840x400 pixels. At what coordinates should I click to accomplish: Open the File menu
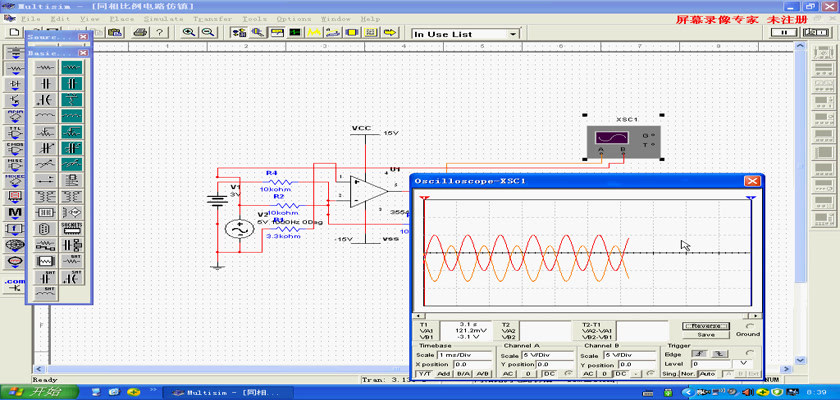click(32, 19)
